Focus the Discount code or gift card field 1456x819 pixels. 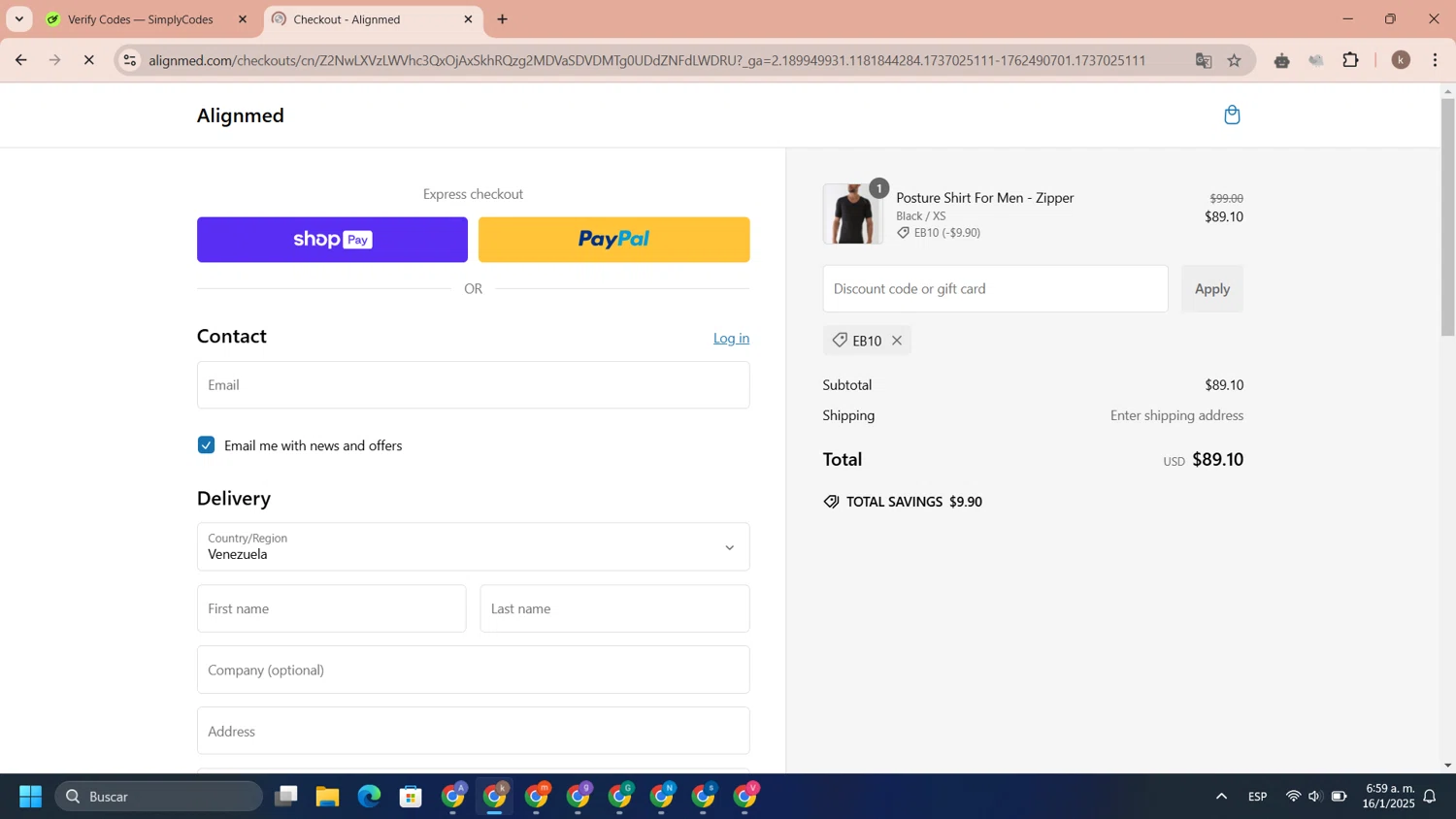tap(995, 289)
